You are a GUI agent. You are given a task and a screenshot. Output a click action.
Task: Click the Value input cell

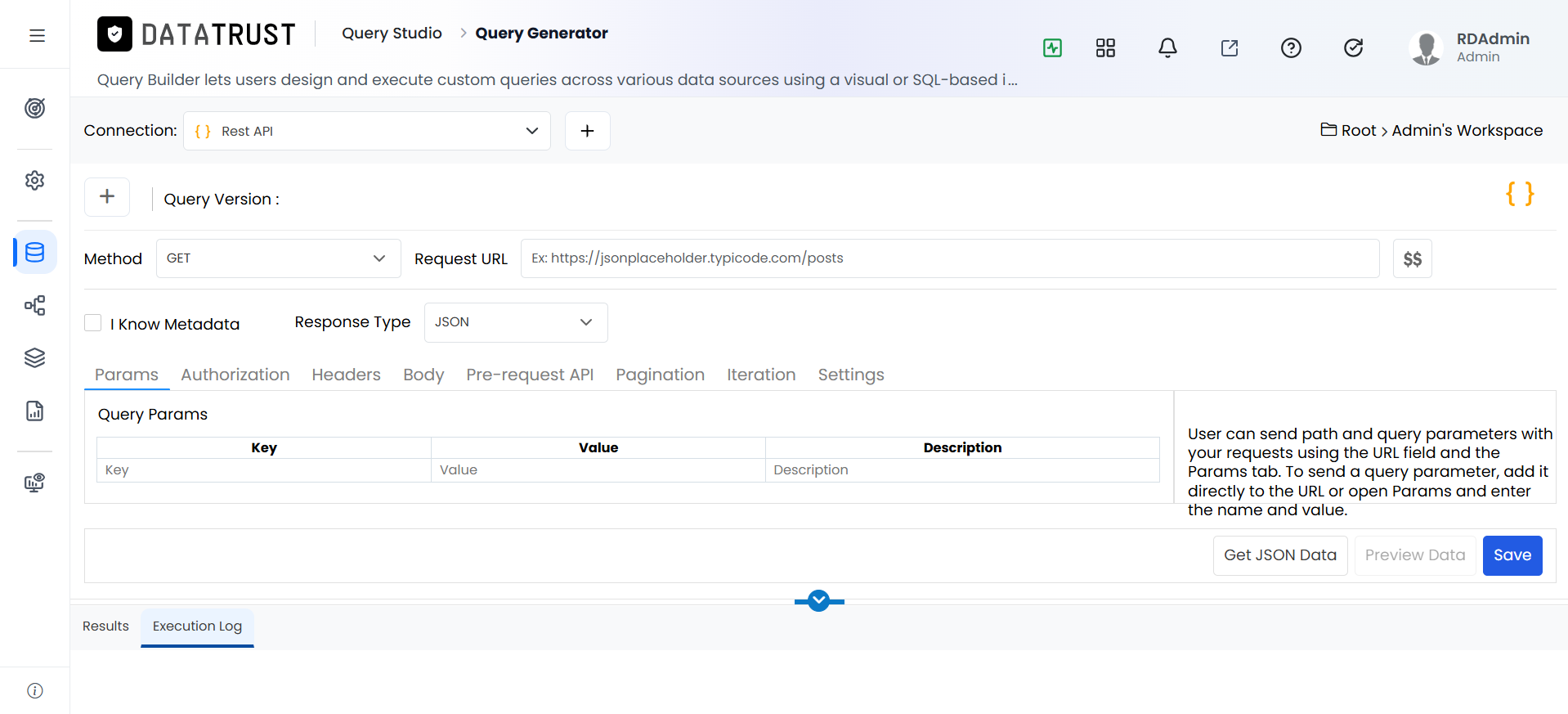pos(598,470)
